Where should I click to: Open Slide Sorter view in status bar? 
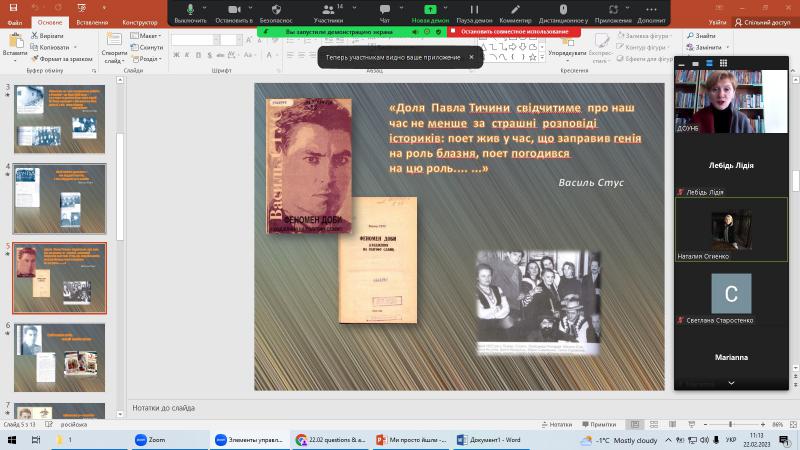tap(654, 424)
